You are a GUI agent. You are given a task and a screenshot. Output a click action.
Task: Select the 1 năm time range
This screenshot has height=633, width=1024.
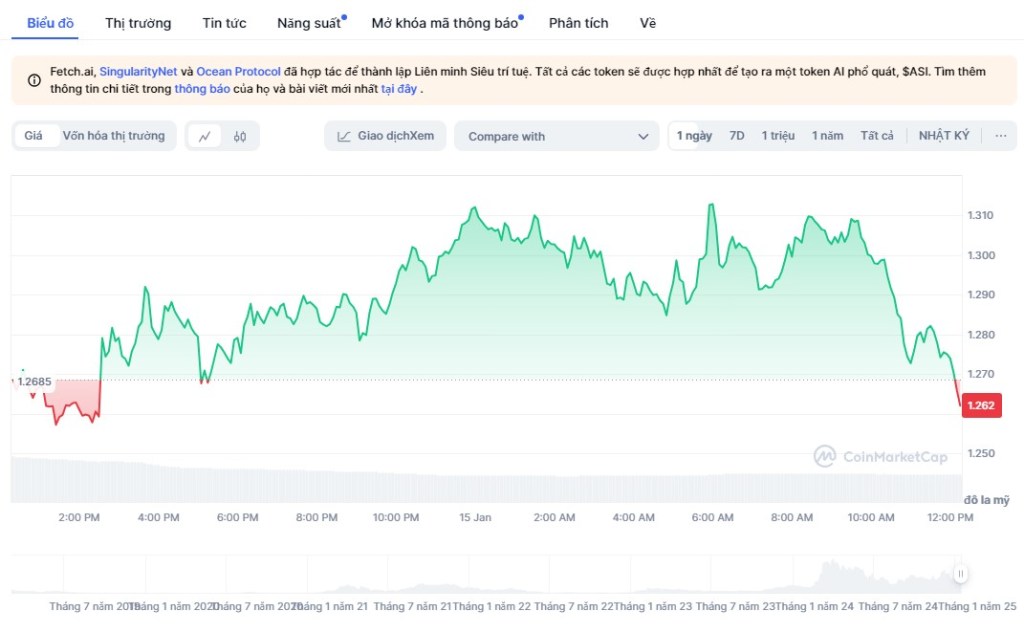pos(827,136)
